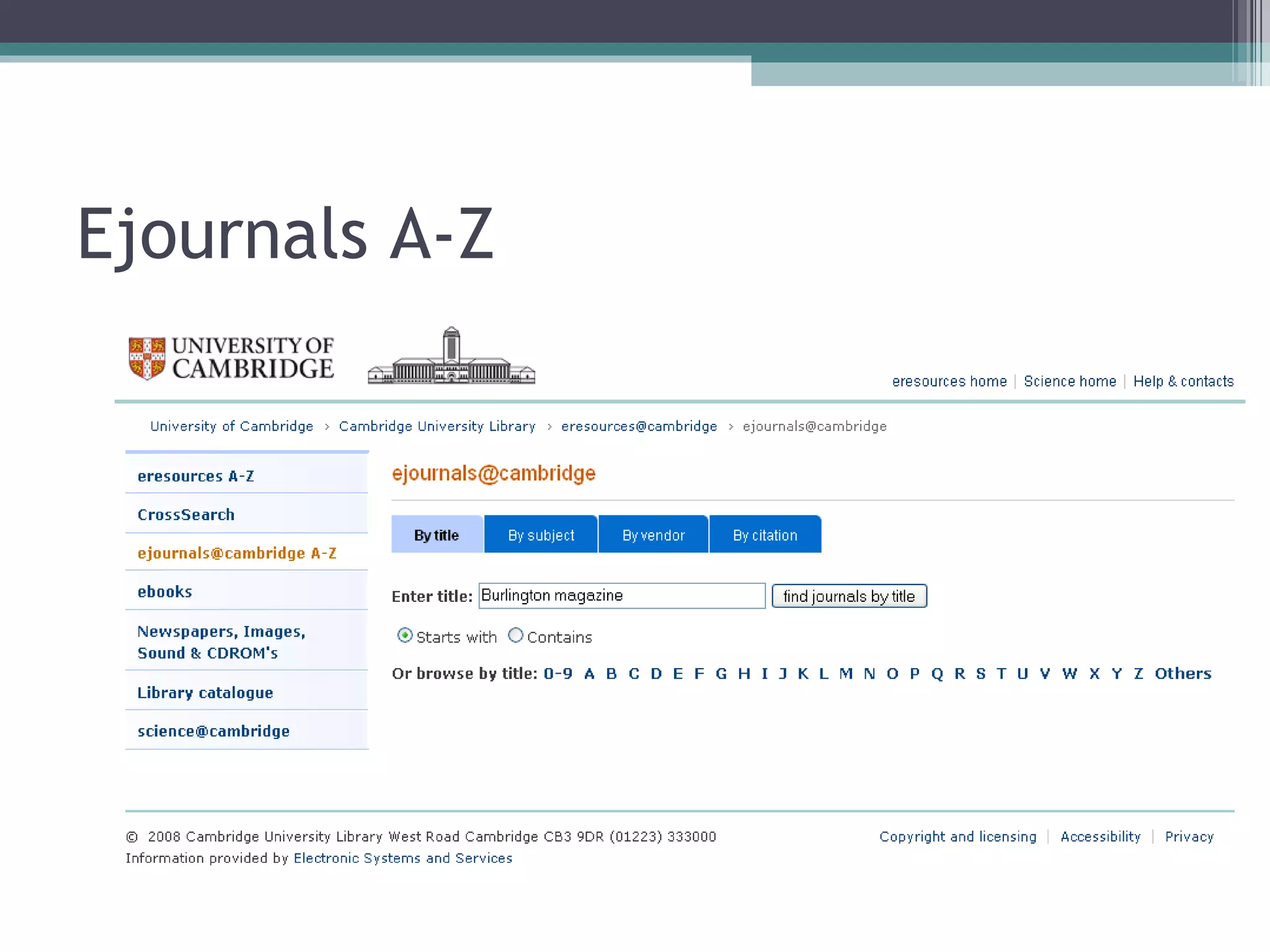Viewport: 1270px width, 952px height.
Task: Browse titles starting with P
Action: (915, 674)
